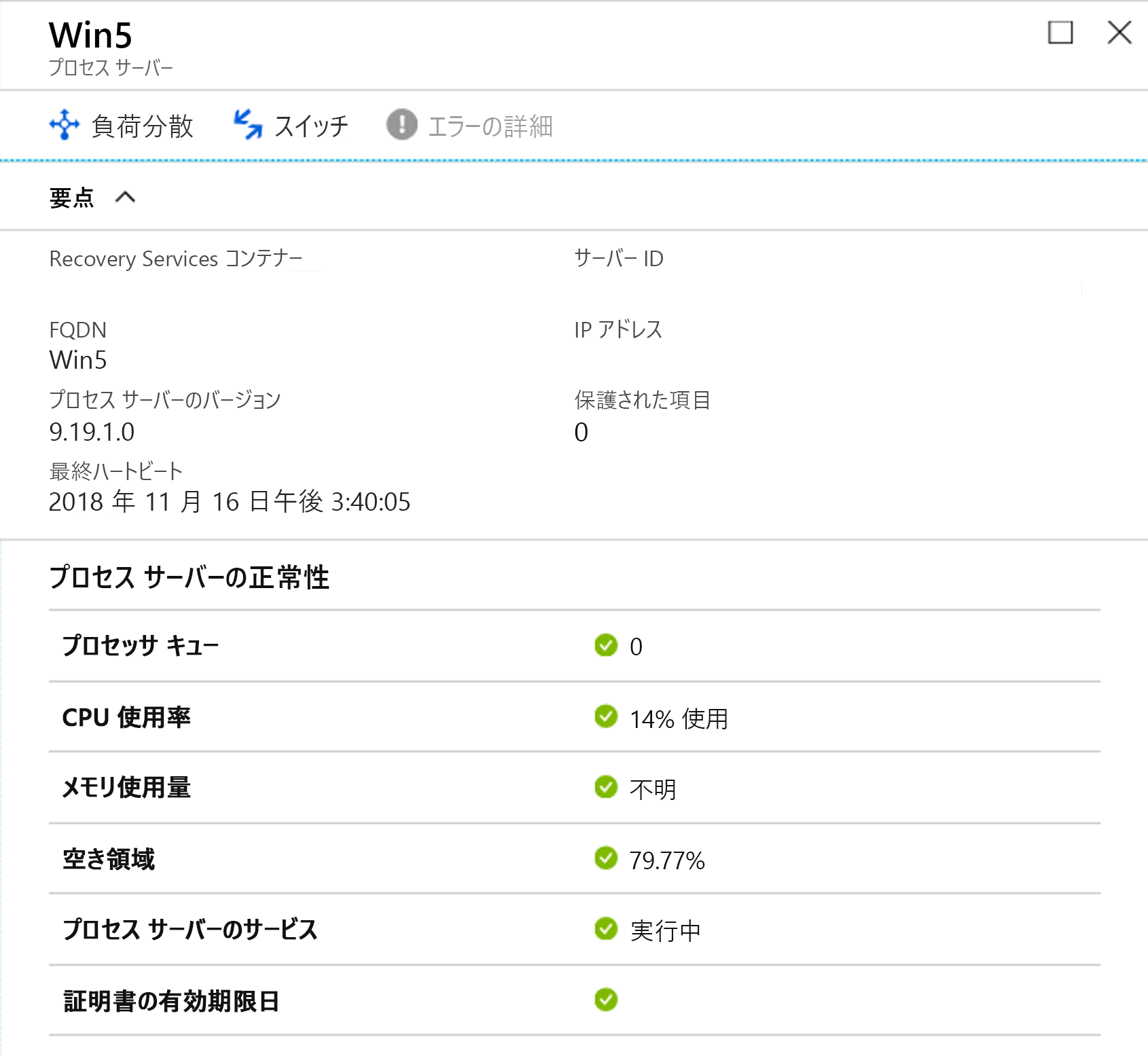Screen dimensions: 1148x1056
Task: Select the スイッチ command label
Action: click(x=311, y=126)
